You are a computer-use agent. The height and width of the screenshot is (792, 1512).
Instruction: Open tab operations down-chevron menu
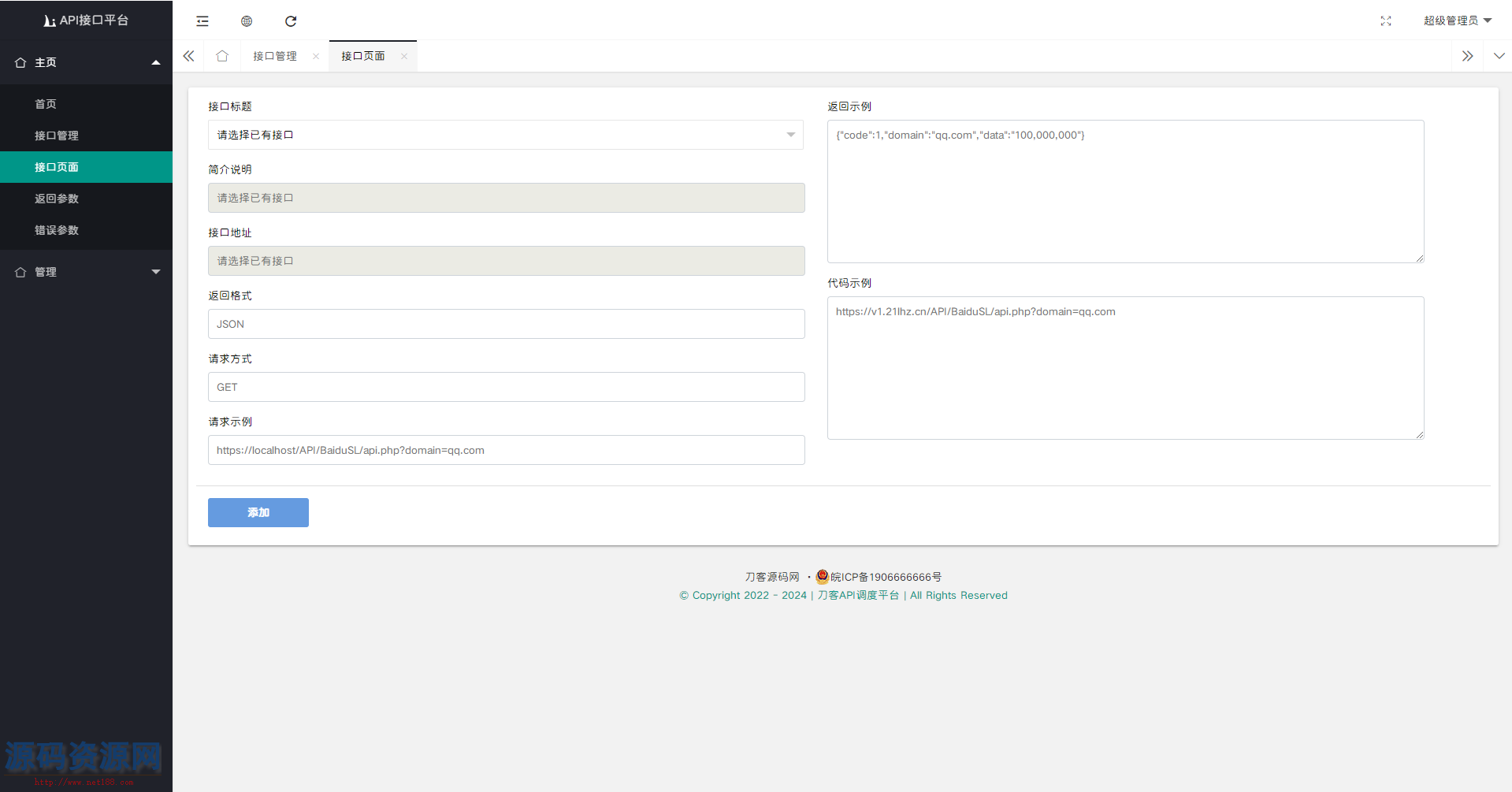pyautogui.click(x=1499, y=56)
